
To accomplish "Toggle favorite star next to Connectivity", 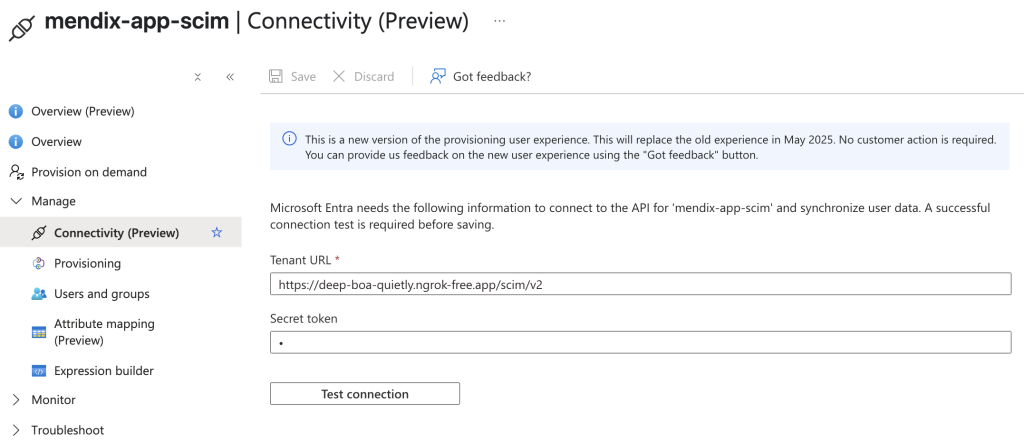I will tap(217, 233).
